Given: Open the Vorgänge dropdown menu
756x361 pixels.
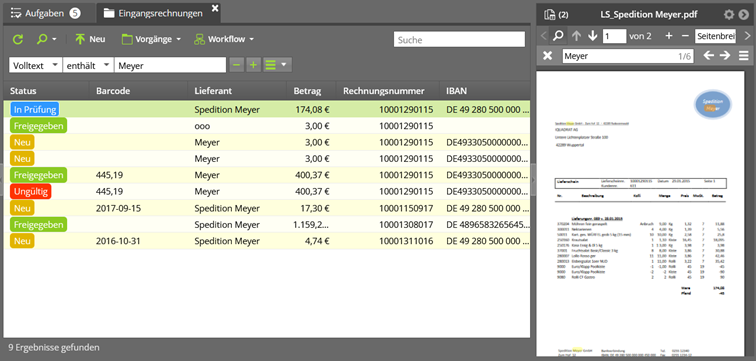Looking at the screenshot, I should tap(151, 40).
